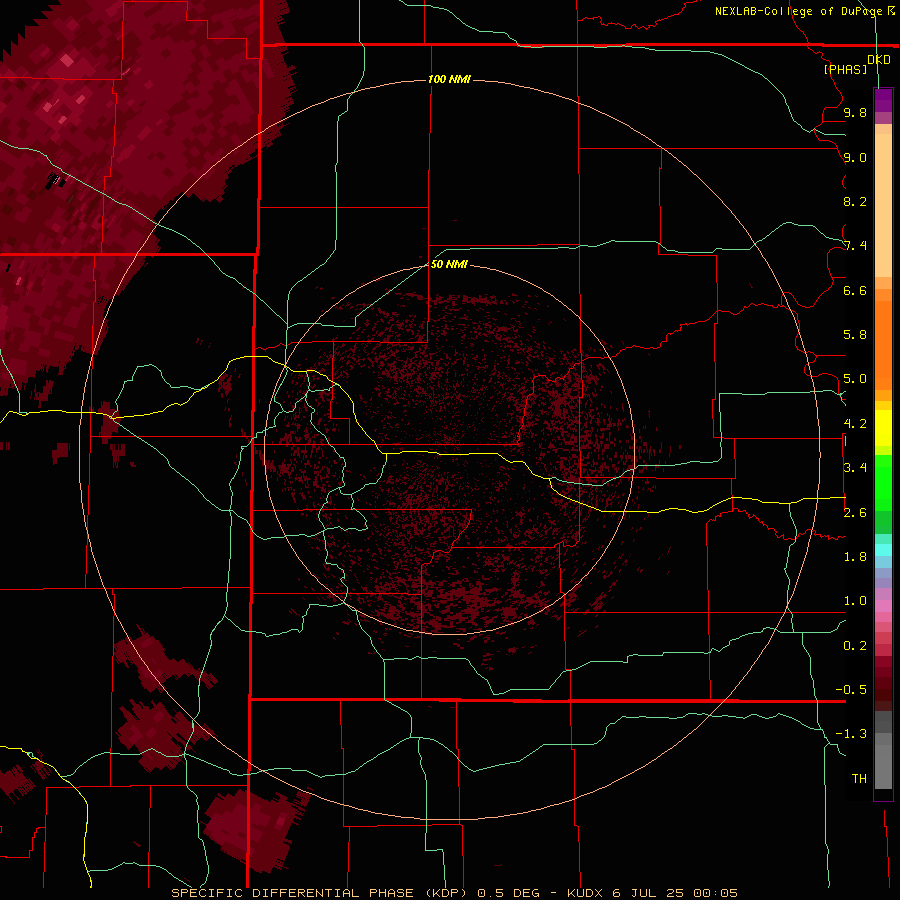Click the 1.0 scale value
The image size is (900, 900).
pyautogui.click(x=855, y=601)
